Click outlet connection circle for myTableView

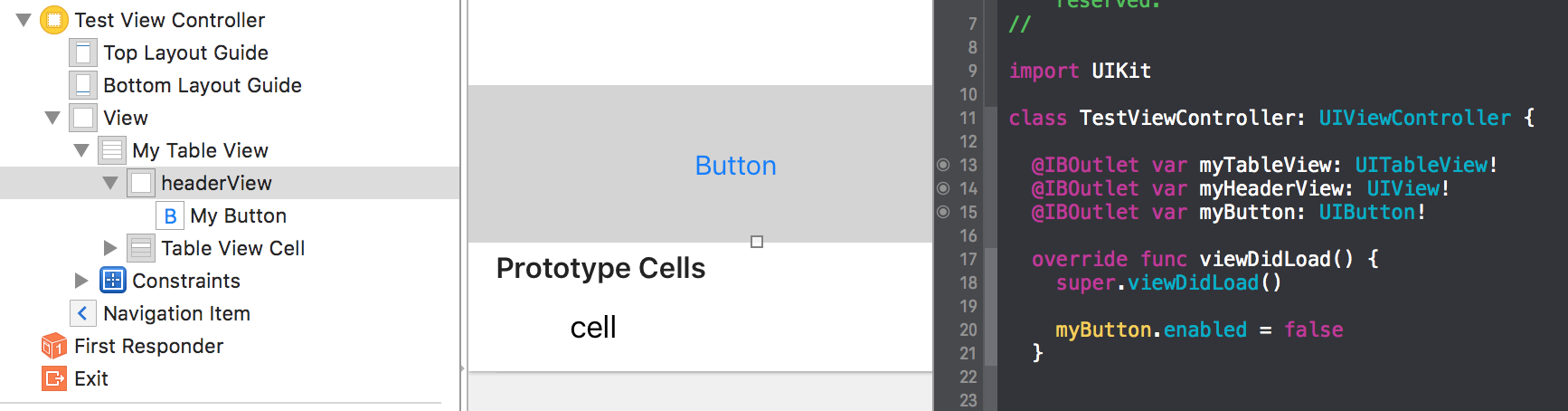tap(943, 165)
